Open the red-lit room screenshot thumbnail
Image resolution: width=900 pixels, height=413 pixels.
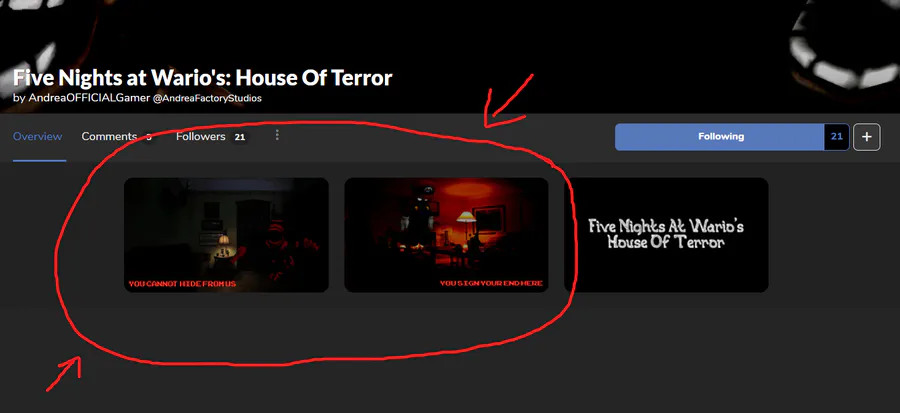pyautogui.click(x=446, y=235)
